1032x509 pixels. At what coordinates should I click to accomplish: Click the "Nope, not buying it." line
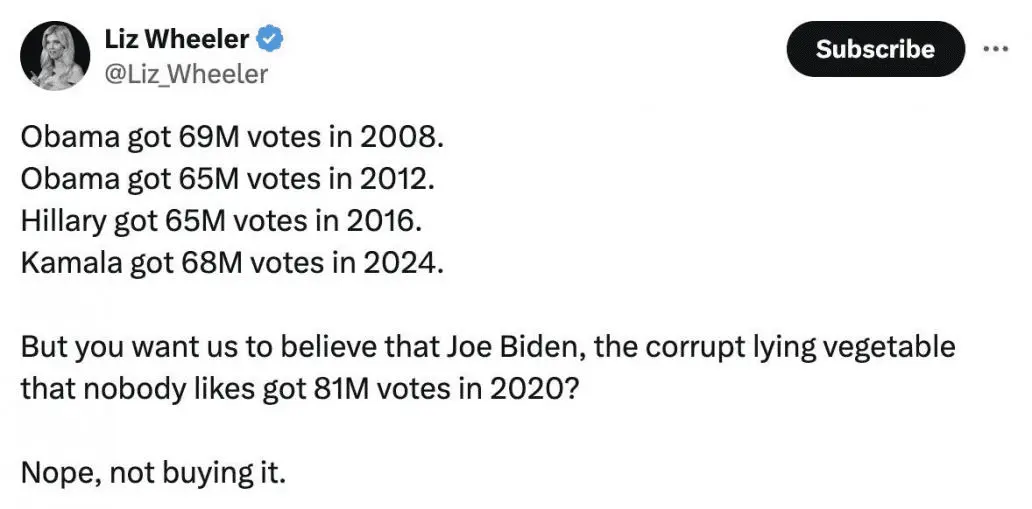tap(153, 471)
